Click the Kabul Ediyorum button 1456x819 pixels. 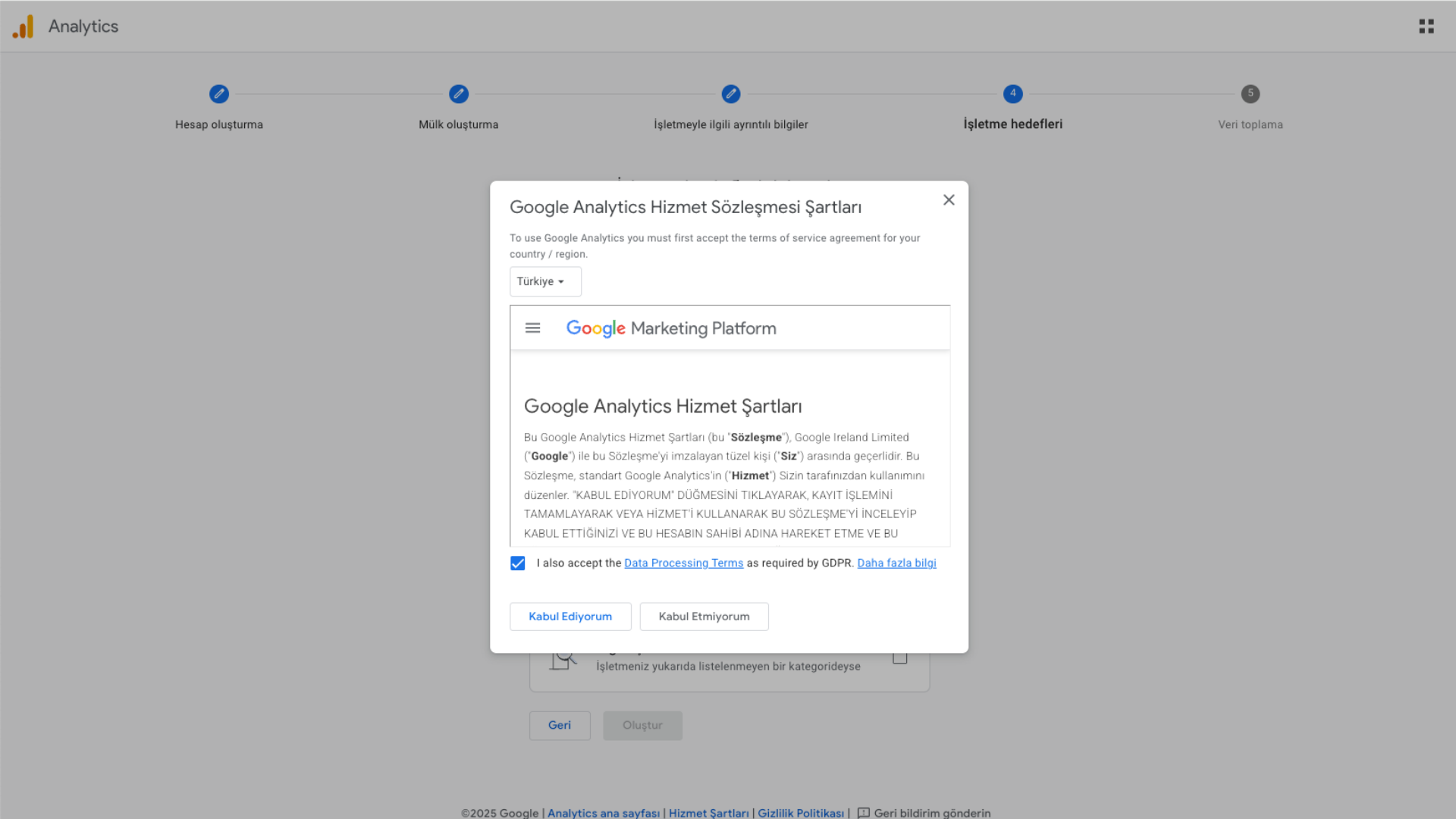click(570, 617)
